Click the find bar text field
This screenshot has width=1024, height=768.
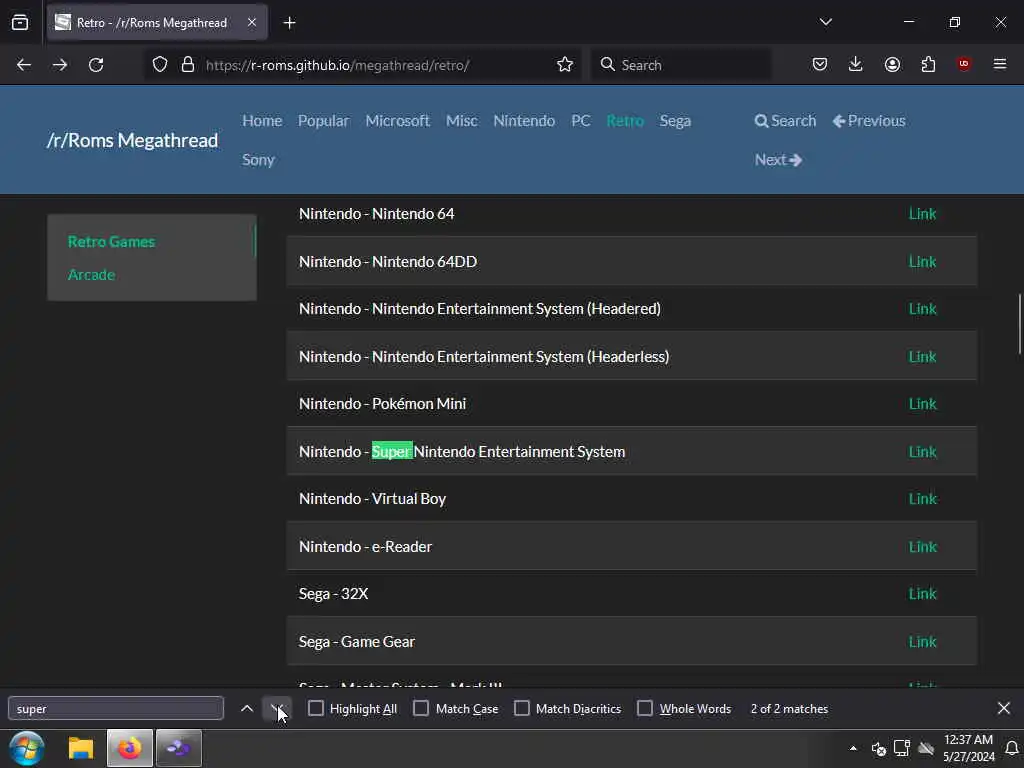[116, 709]
